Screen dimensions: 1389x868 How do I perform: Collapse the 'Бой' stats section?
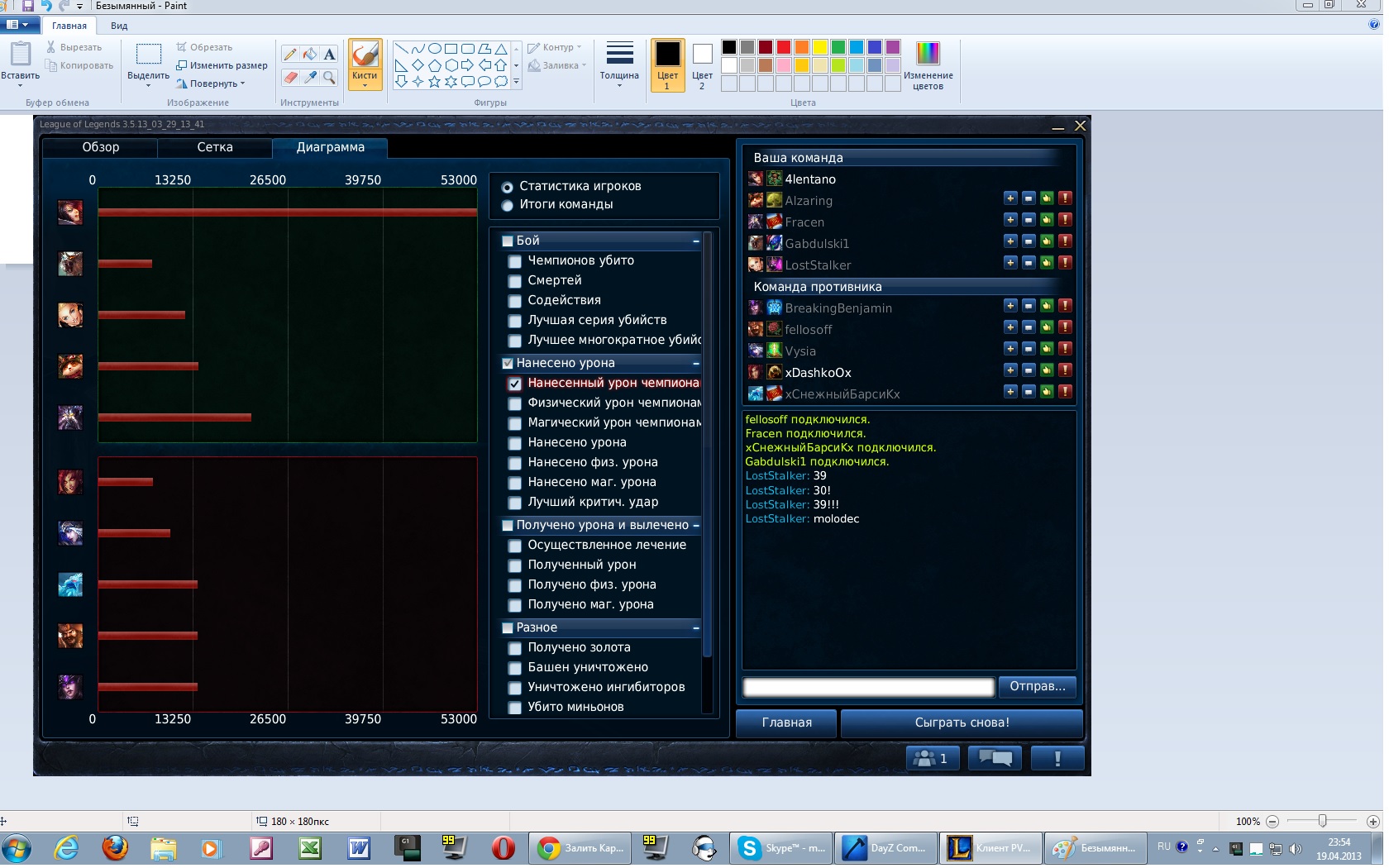tap(695, 241)
